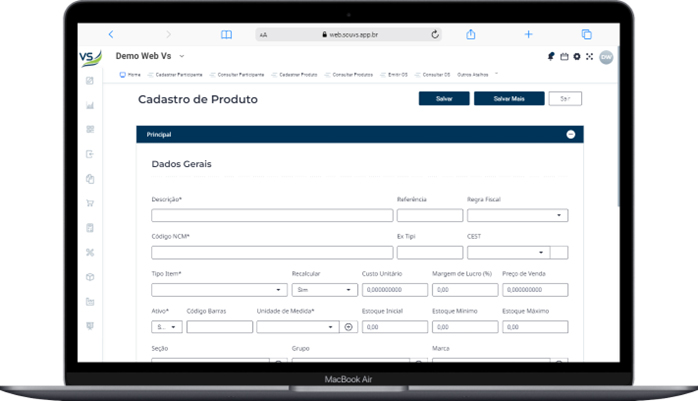This screenshot has width=698, height=401.
Task: Open the CEST dropdown
Action: (508, 252)
